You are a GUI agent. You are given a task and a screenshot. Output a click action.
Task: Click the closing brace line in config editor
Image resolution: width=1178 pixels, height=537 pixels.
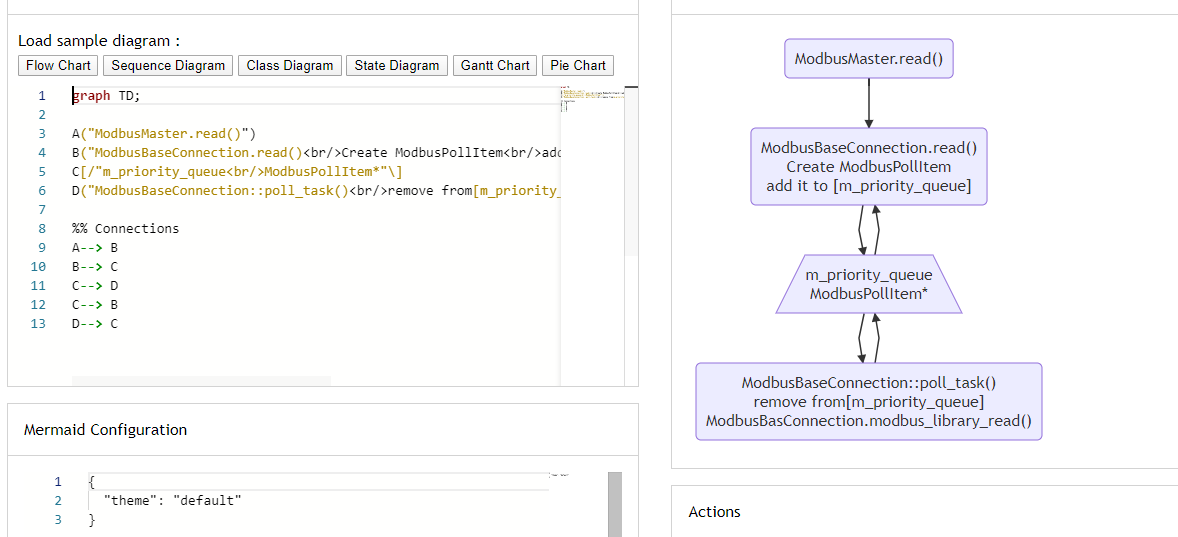click(92, 519)
